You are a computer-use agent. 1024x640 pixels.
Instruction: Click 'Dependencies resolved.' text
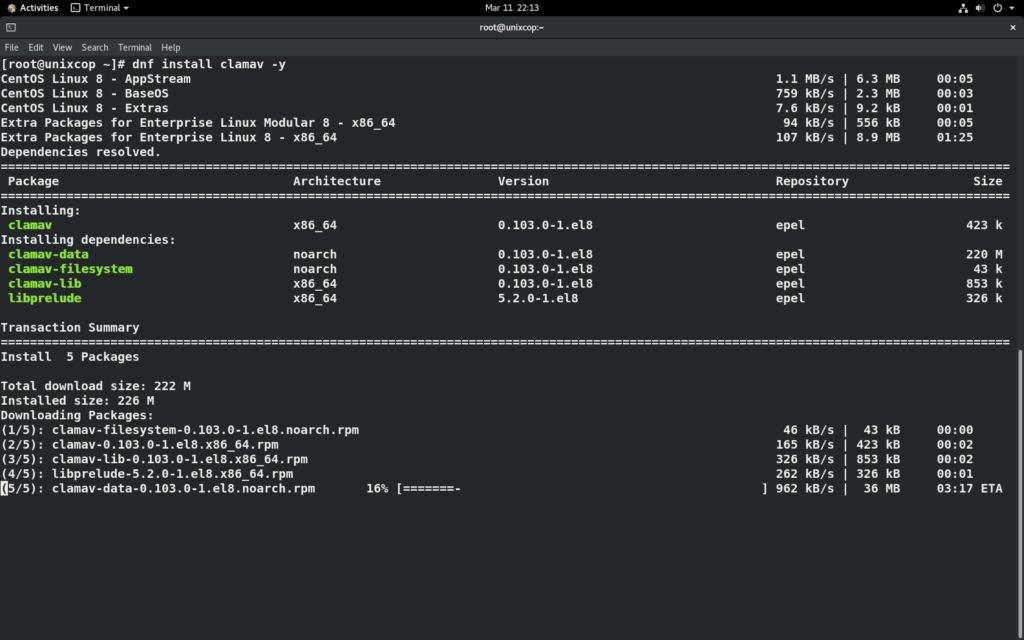click(x=80, y=152)
